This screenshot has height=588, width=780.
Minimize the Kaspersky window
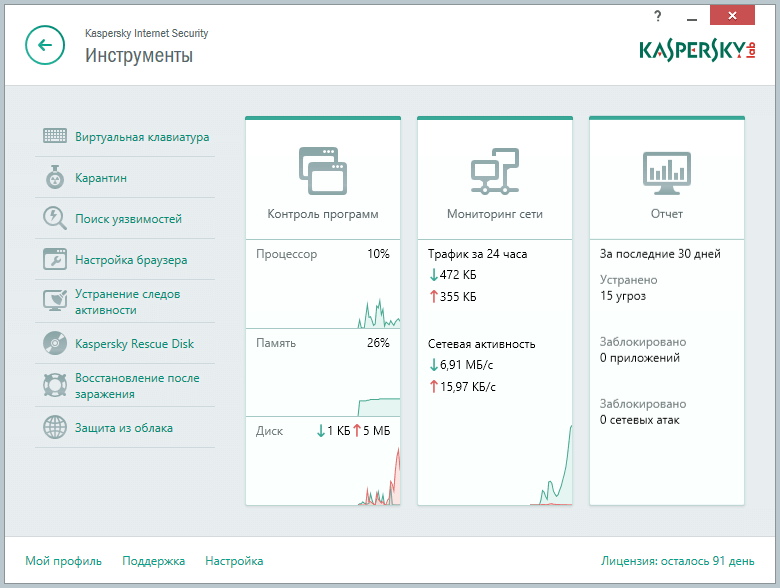(x=691, y=17)
